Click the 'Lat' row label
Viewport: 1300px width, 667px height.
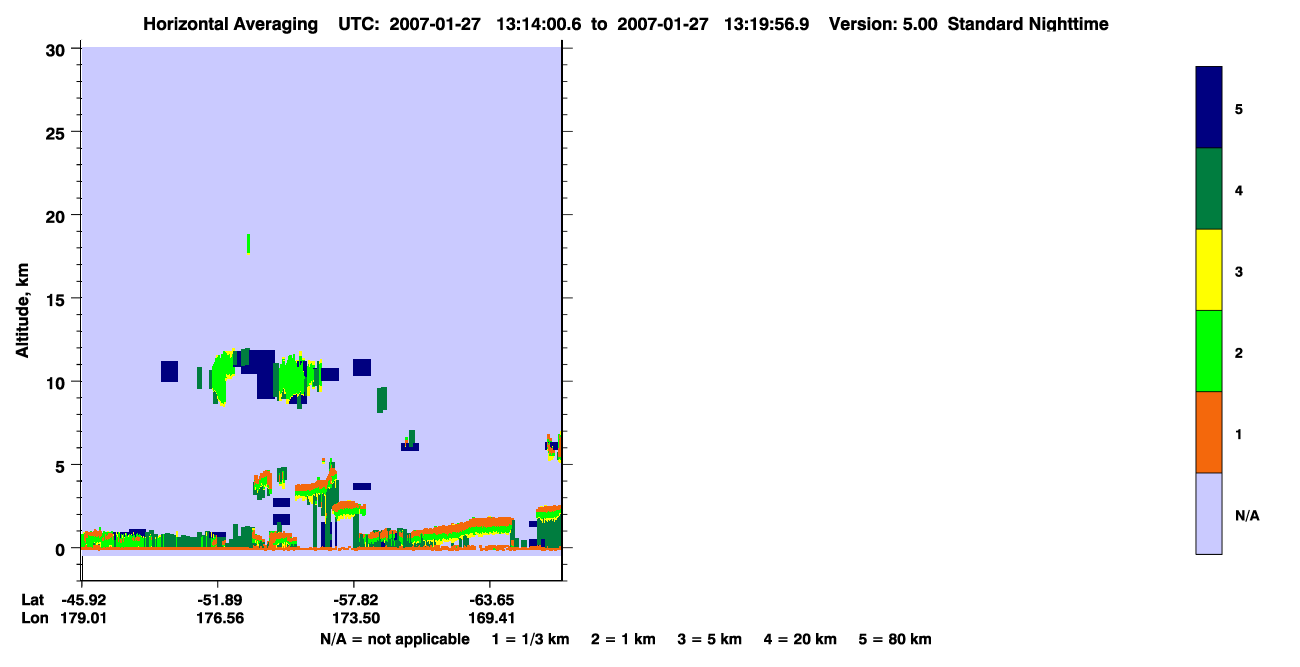(x=32, y=600)
